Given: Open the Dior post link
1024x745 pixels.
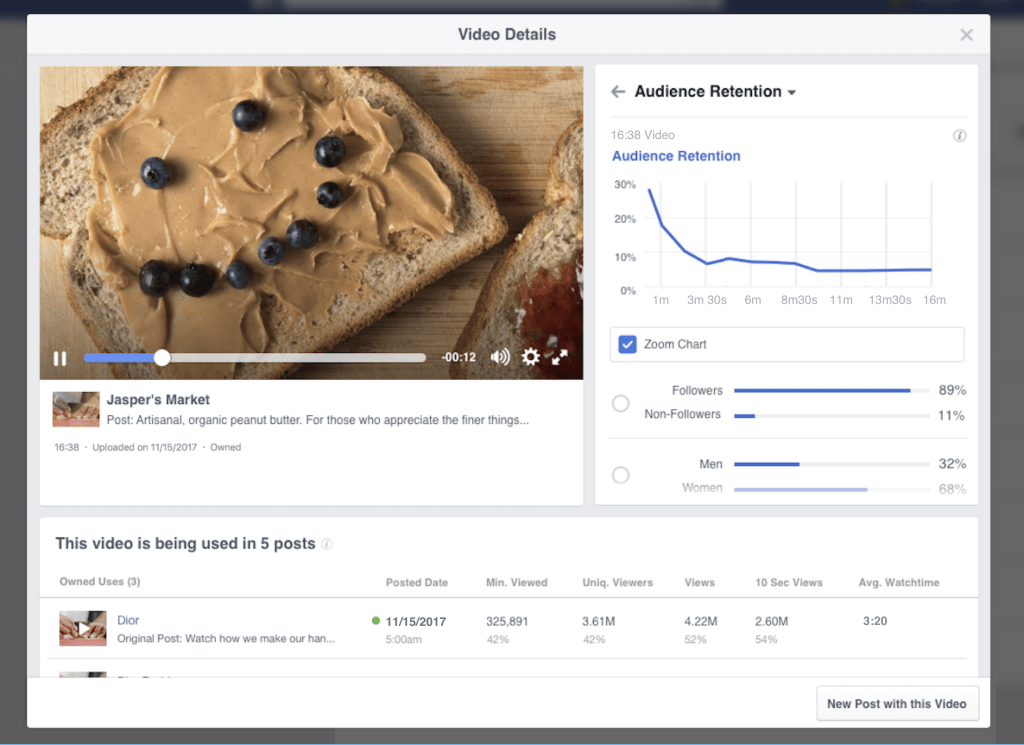Looking at the screenshot, I should [127, 619].
